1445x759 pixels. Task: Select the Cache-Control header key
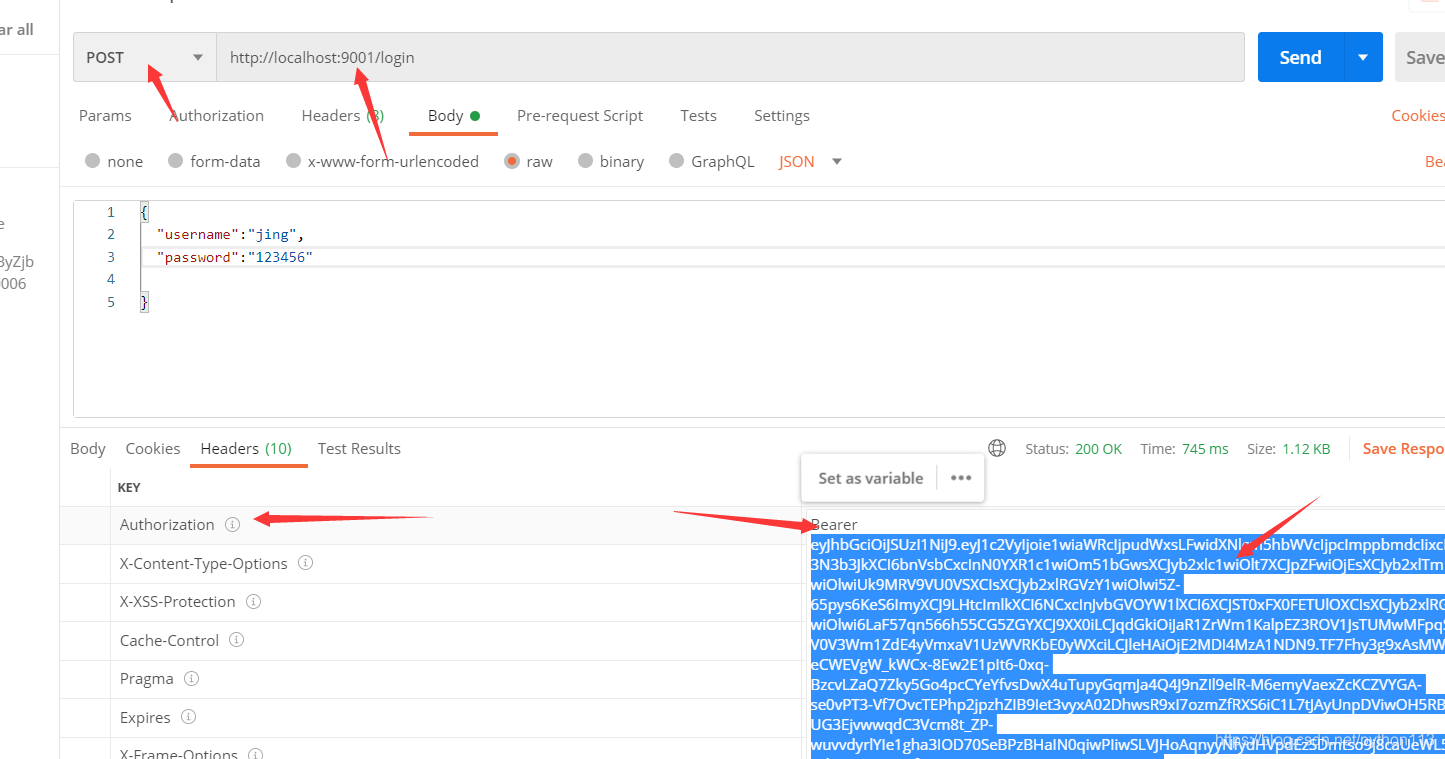169,640
